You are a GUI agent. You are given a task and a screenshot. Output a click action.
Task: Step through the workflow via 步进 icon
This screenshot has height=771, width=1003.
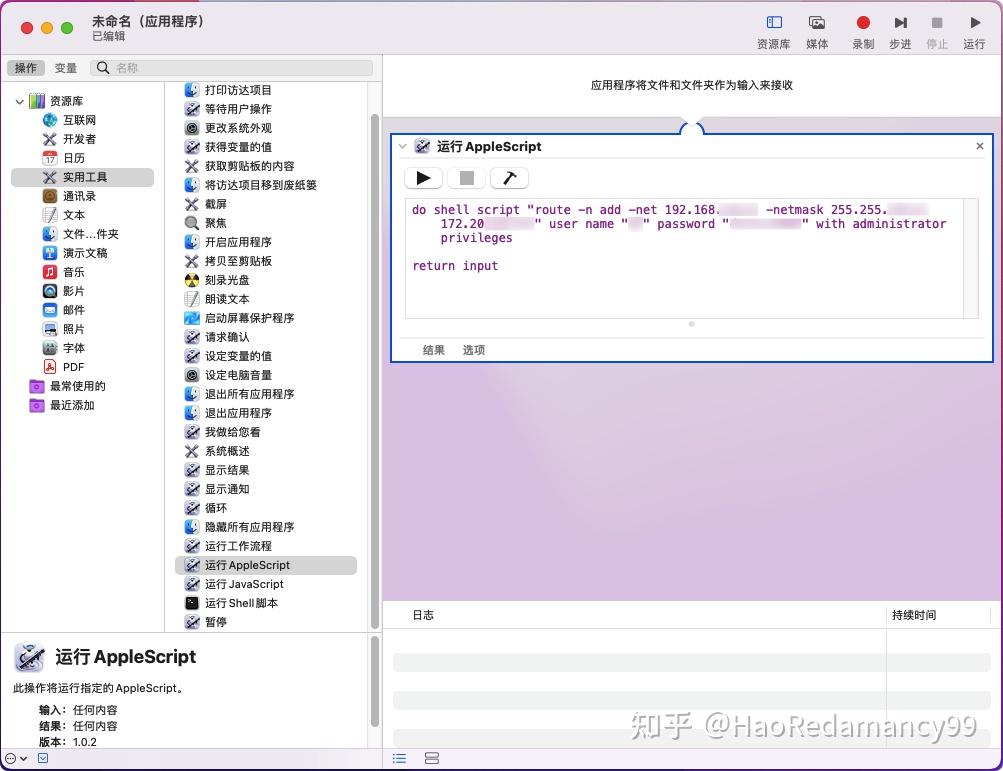pos(899,22)
